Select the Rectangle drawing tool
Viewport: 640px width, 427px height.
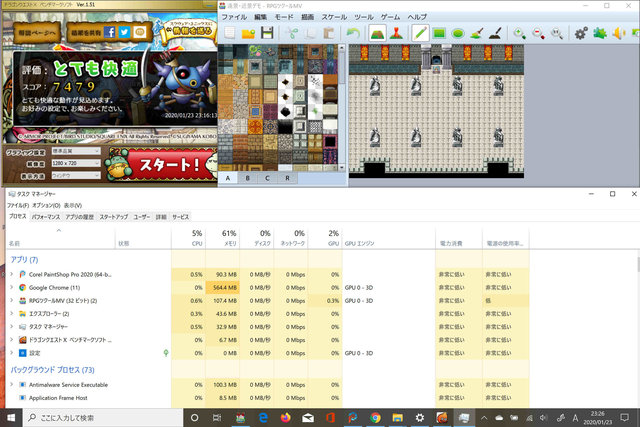point(439,33)
